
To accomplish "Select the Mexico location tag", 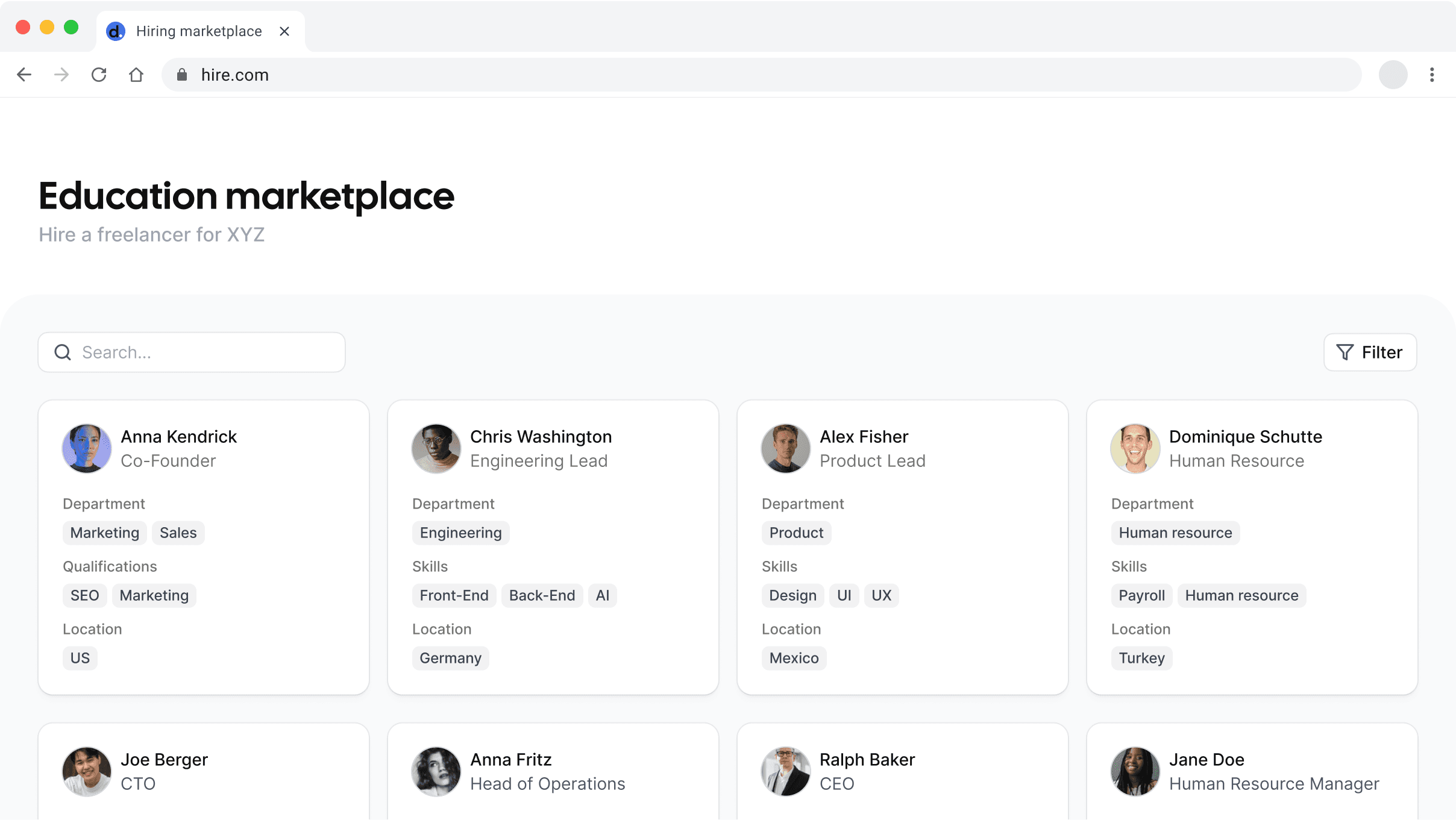I will pyautogui.click(x=794, y=658).
